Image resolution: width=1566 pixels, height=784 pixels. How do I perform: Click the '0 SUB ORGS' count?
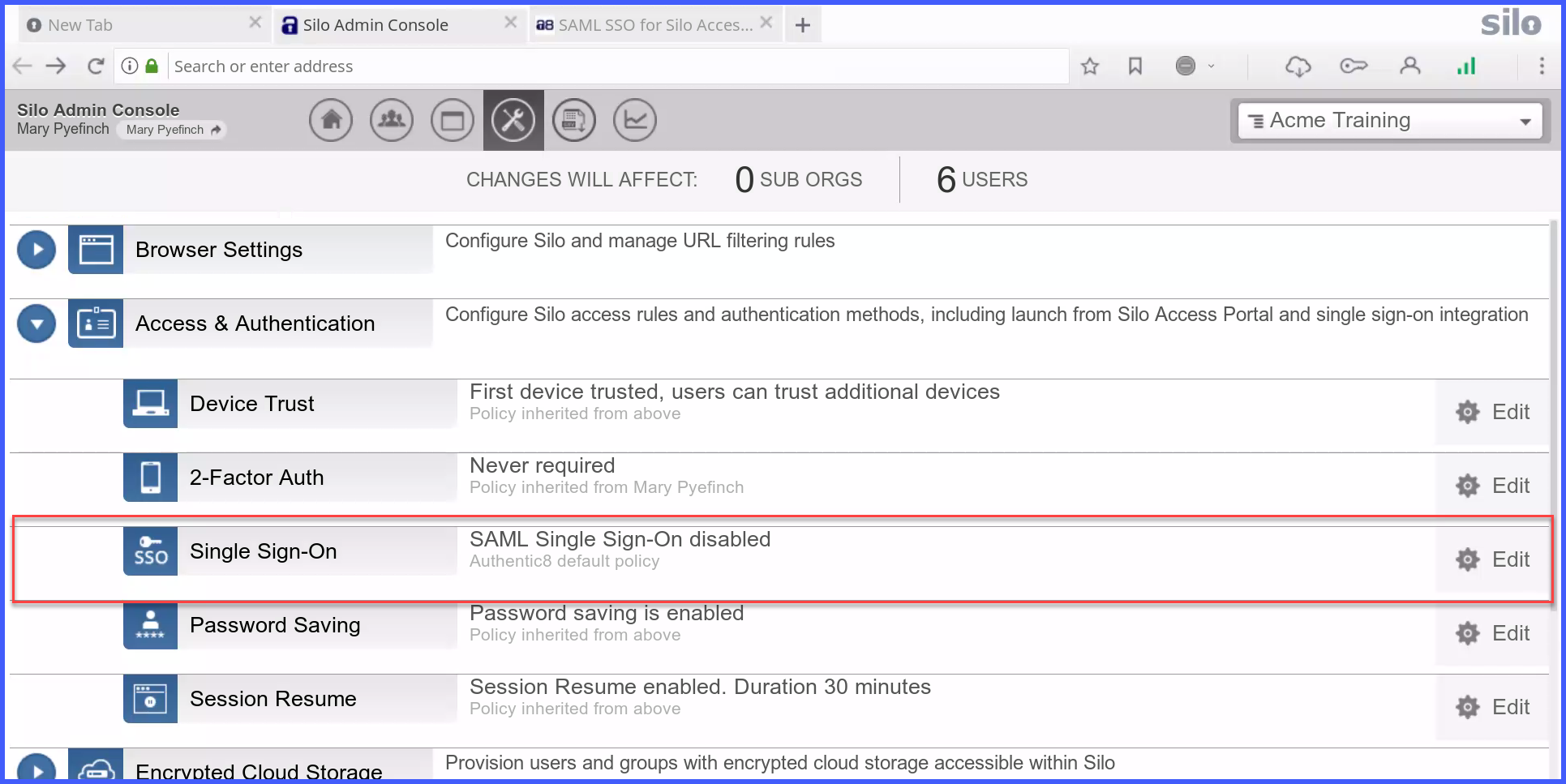pos(799,180)
